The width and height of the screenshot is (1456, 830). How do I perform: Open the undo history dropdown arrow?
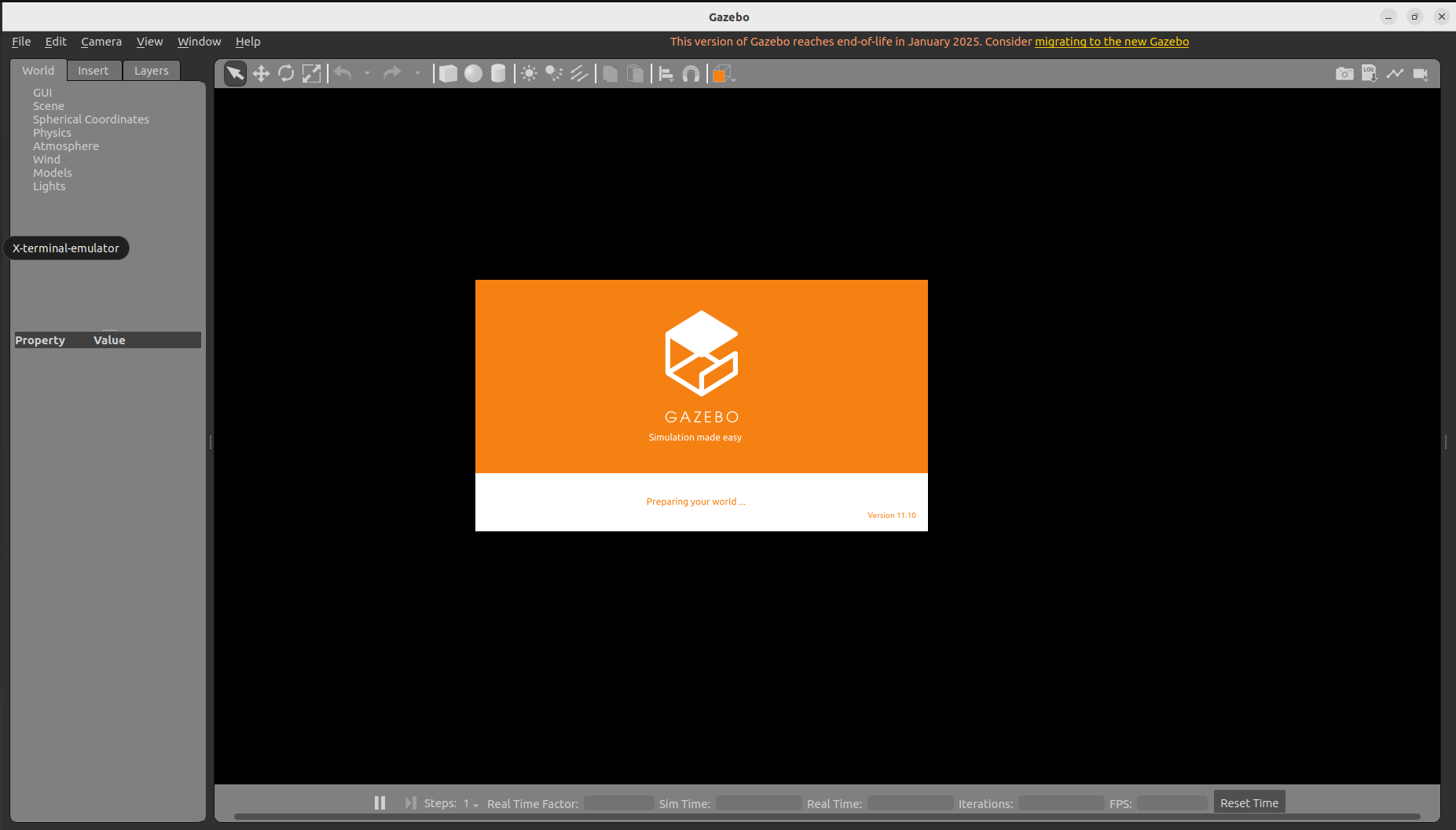coord(367,74)
